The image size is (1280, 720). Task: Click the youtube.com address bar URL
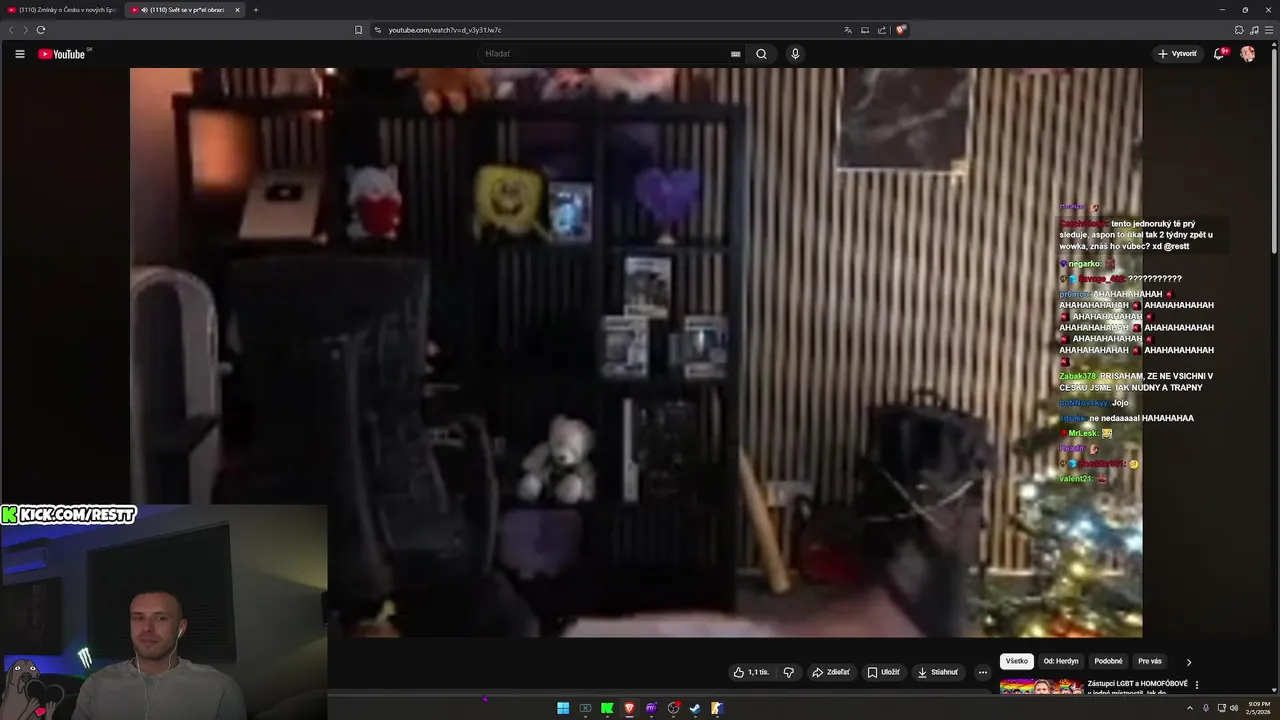click(x=445, y=30)
